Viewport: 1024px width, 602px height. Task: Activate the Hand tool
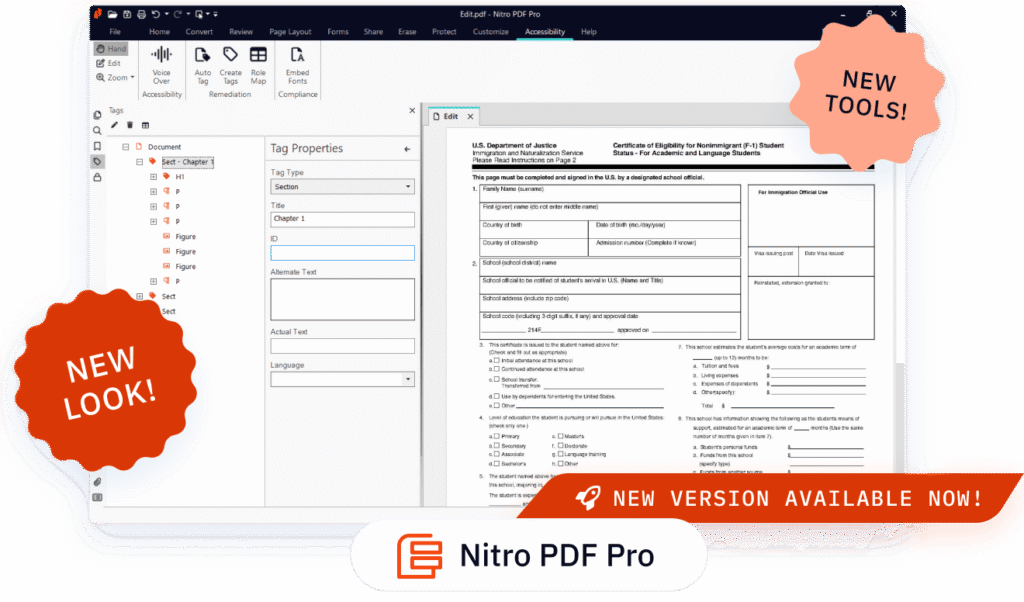110,48
